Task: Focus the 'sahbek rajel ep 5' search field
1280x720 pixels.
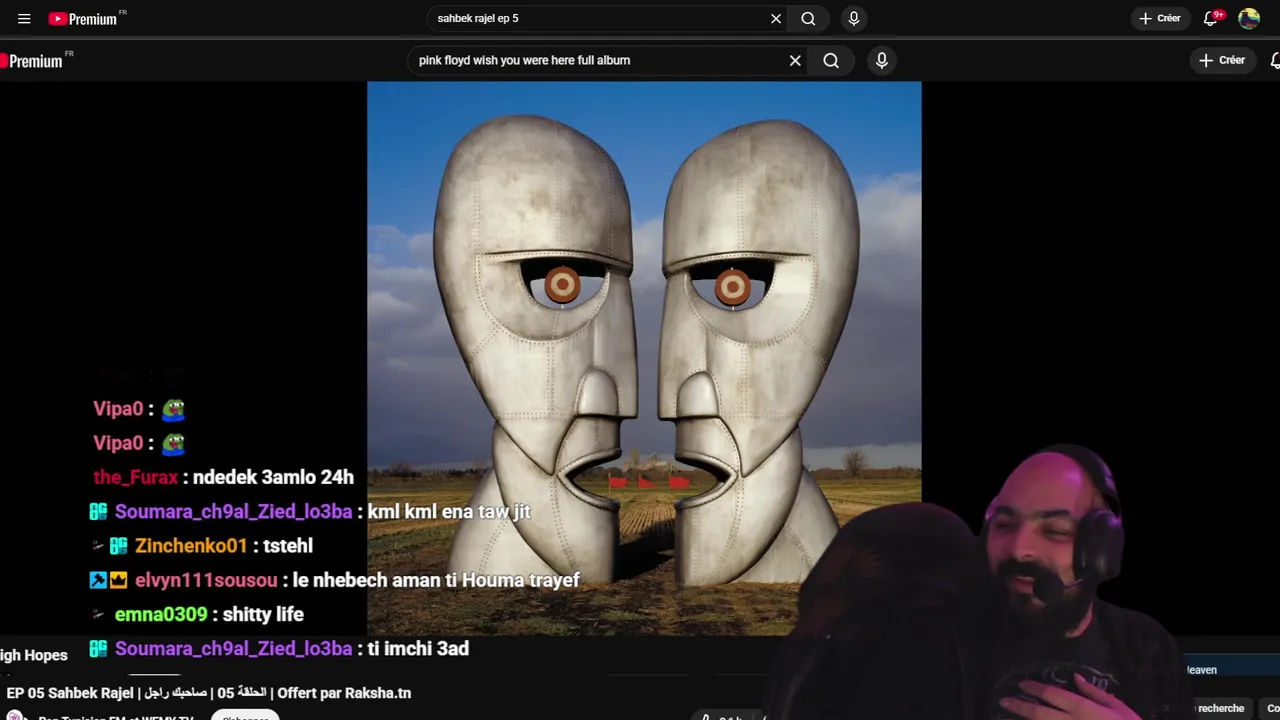Action: [600, 18]
